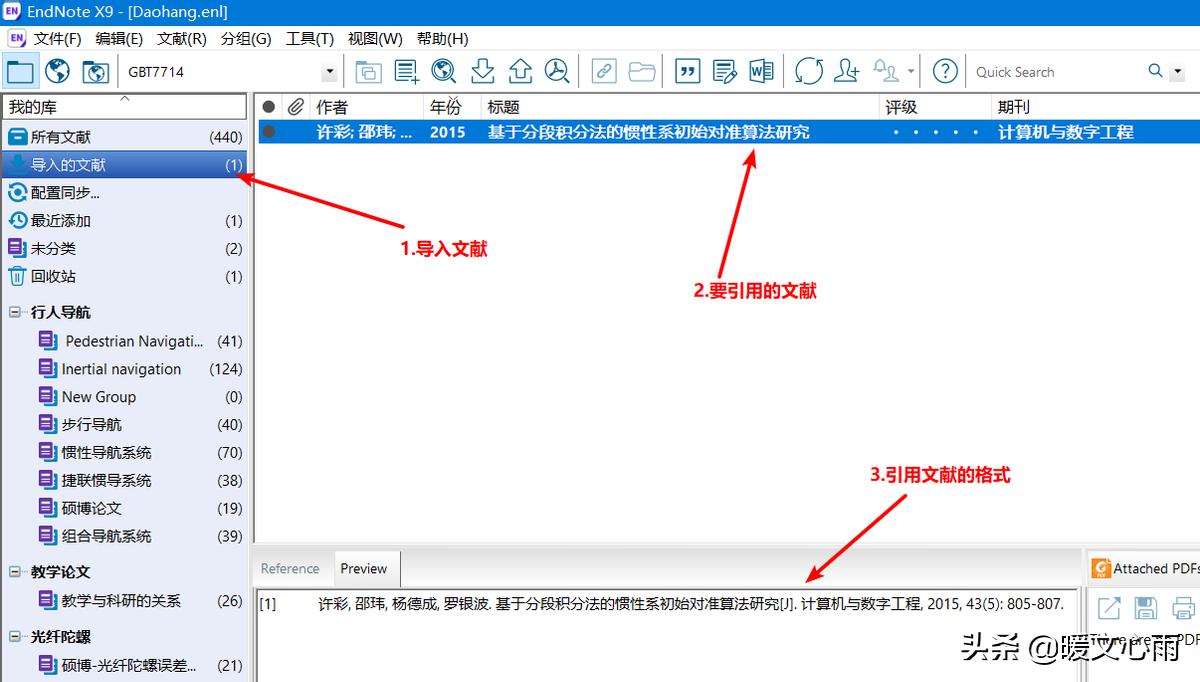Export references with the export arrow icon

pos(520,71)
